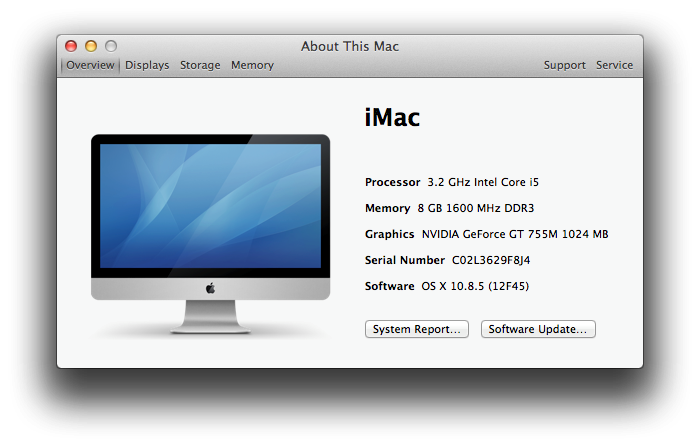
Task: Click the iMac model heading
Action: pyautogui.click(x=392, y=118)
